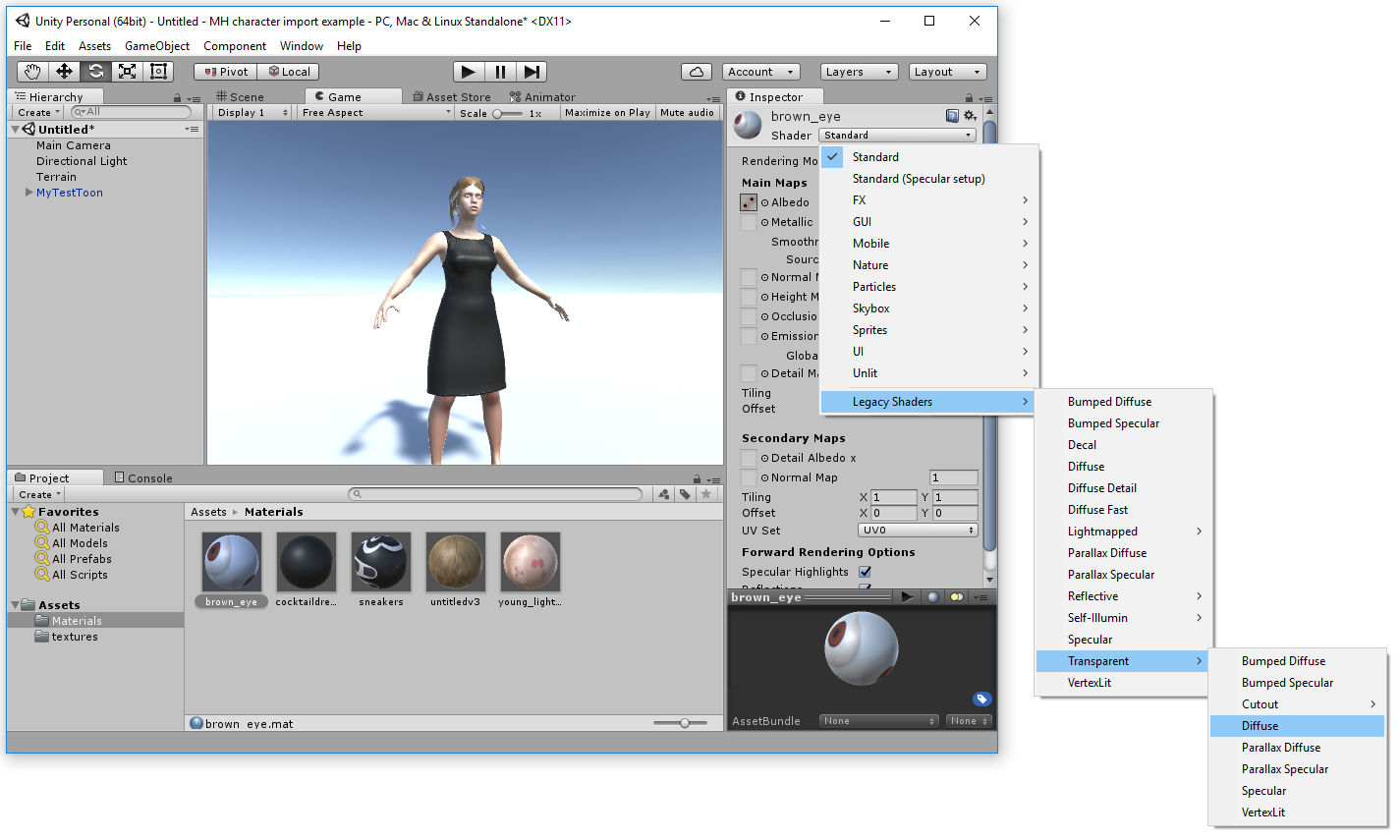Viewport: 1400px width, 840px height.
Task: Open the Cutout submenu under Transparent
Action: coord(1298,704)
